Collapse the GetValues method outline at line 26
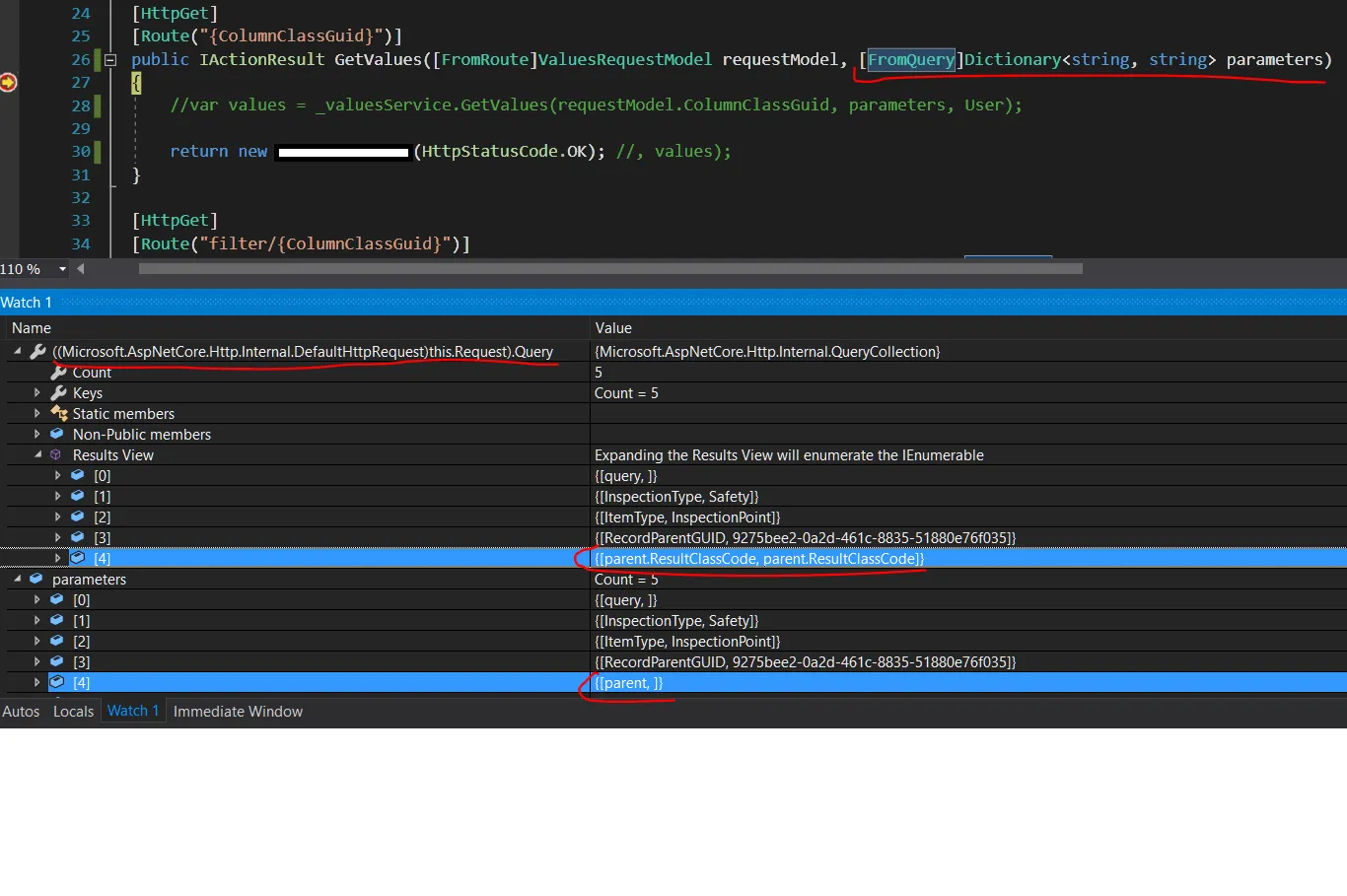The height and width of the screenshot is (896, 1347). click(110, 60)
